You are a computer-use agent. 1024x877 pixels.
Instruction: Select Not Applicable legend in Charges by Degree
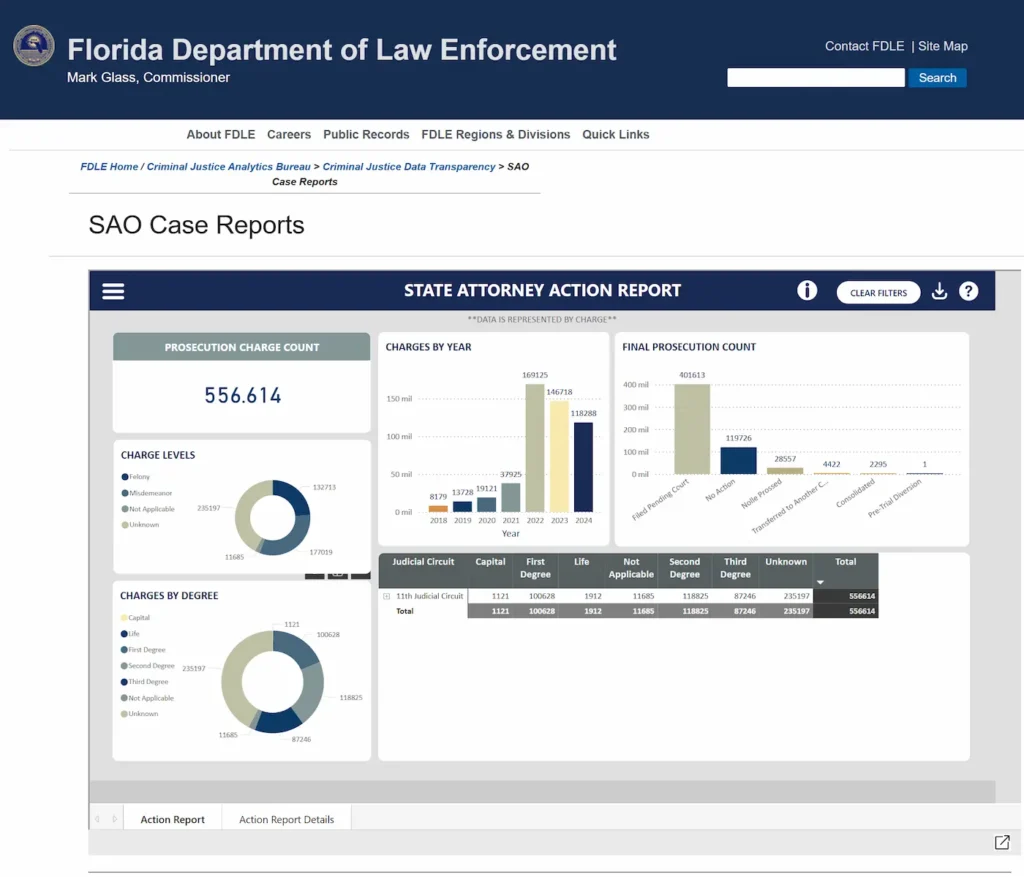147,698
